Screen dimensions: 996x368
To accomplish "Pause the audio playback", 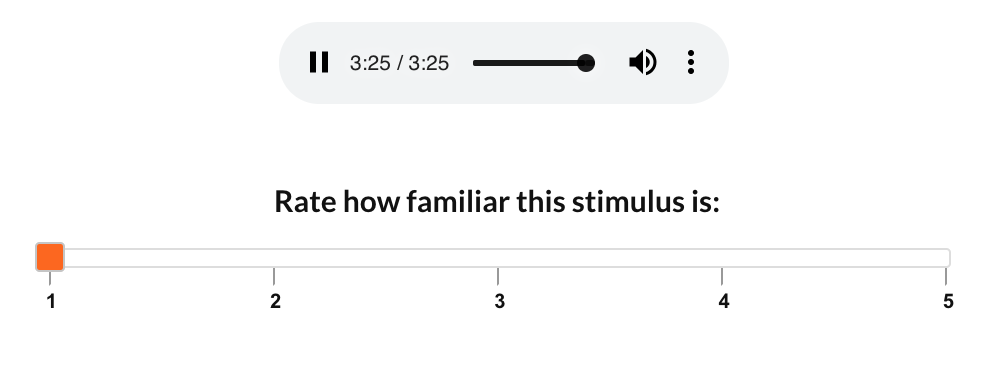I will pos(319,63).
